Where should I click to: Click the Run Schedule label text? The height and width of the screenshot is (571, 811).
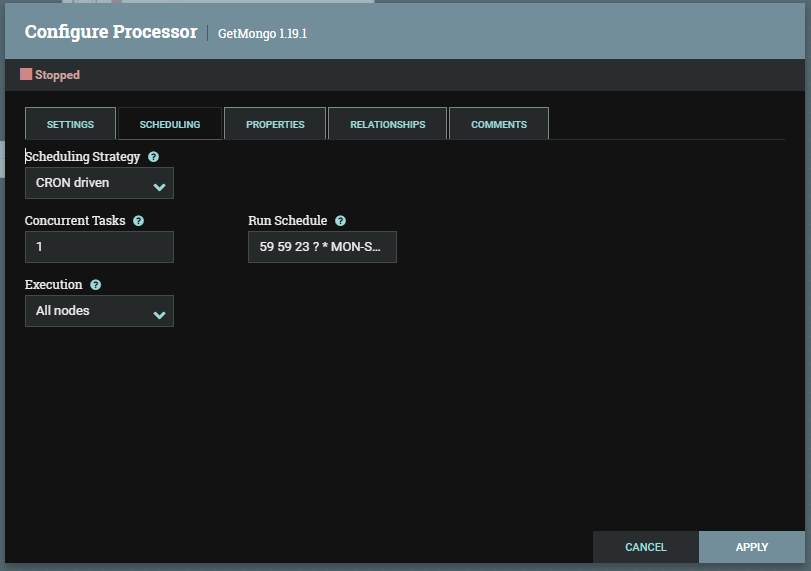(x=288, y=221)
